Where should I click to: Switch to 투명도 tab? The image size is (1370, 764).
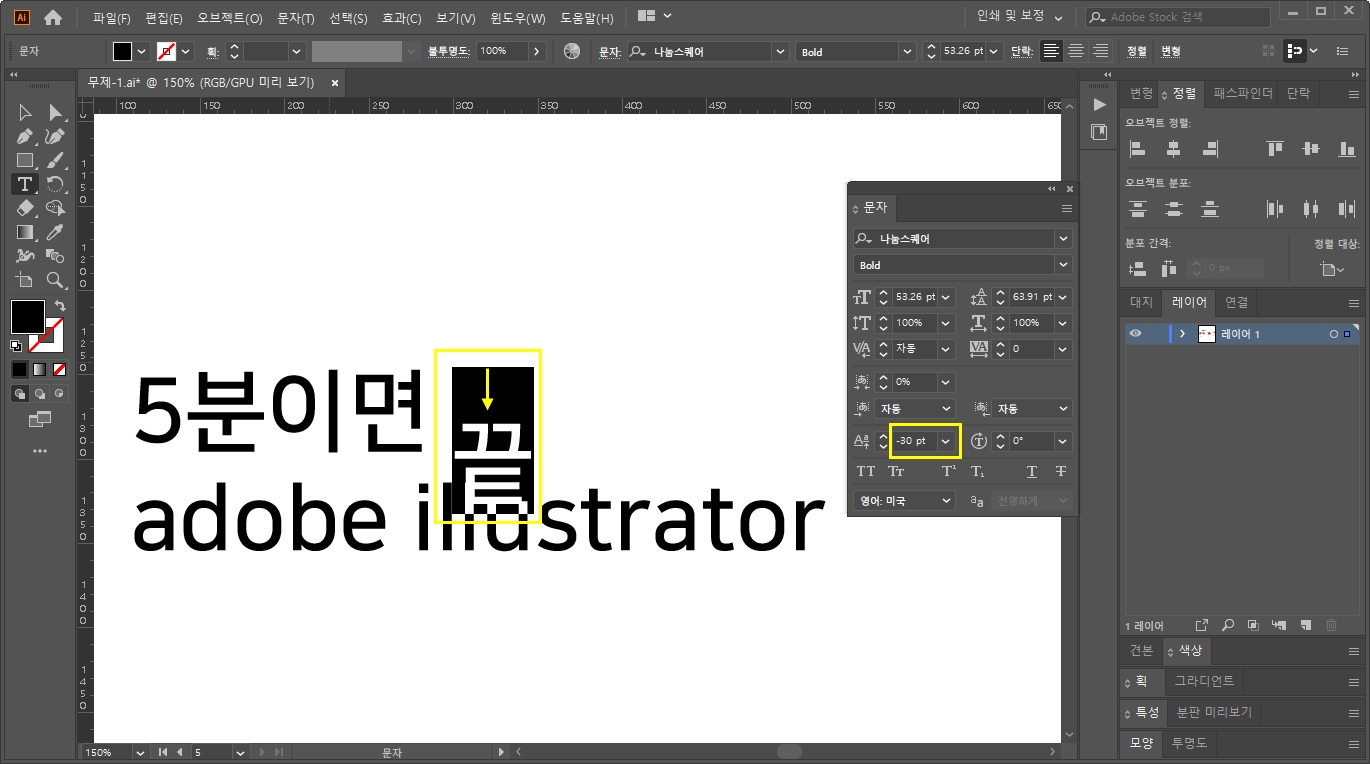coord(1189,743)
